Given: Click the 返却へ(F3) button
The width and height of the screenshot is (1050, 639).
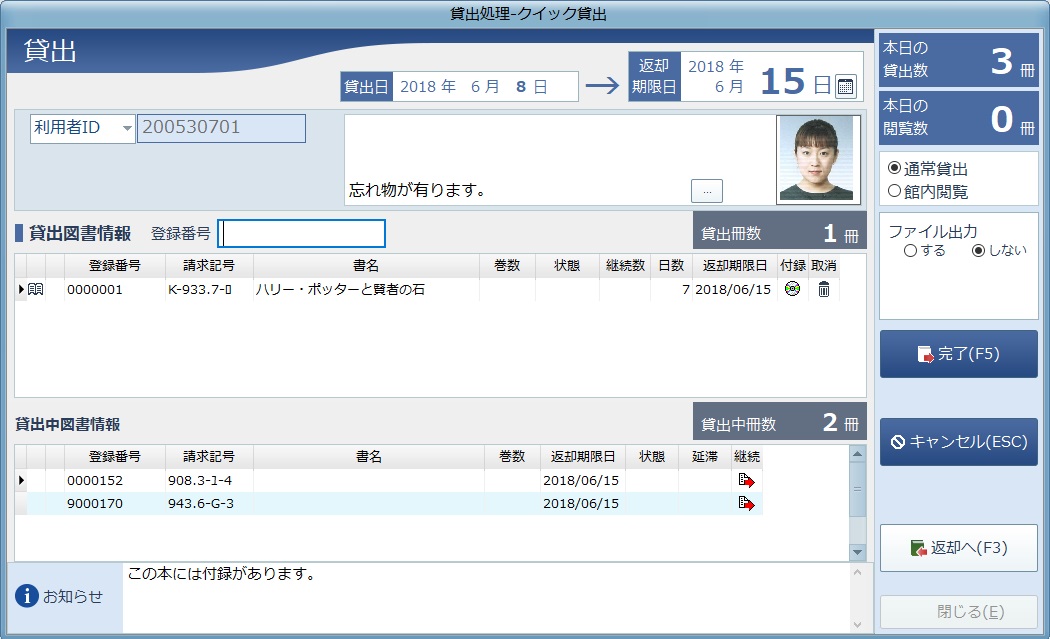Looking at the screenshot, I should [958, 548].
